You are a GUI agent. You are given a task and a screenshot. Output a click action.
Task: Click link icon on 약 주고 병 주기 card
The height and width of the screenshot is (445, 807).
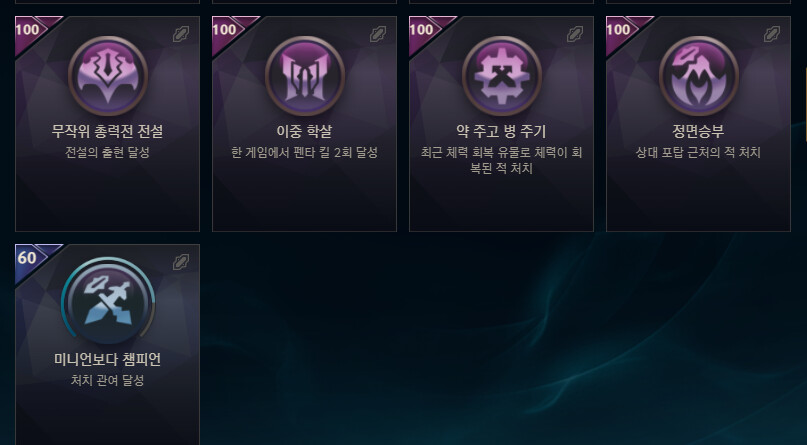coord(575,34)
